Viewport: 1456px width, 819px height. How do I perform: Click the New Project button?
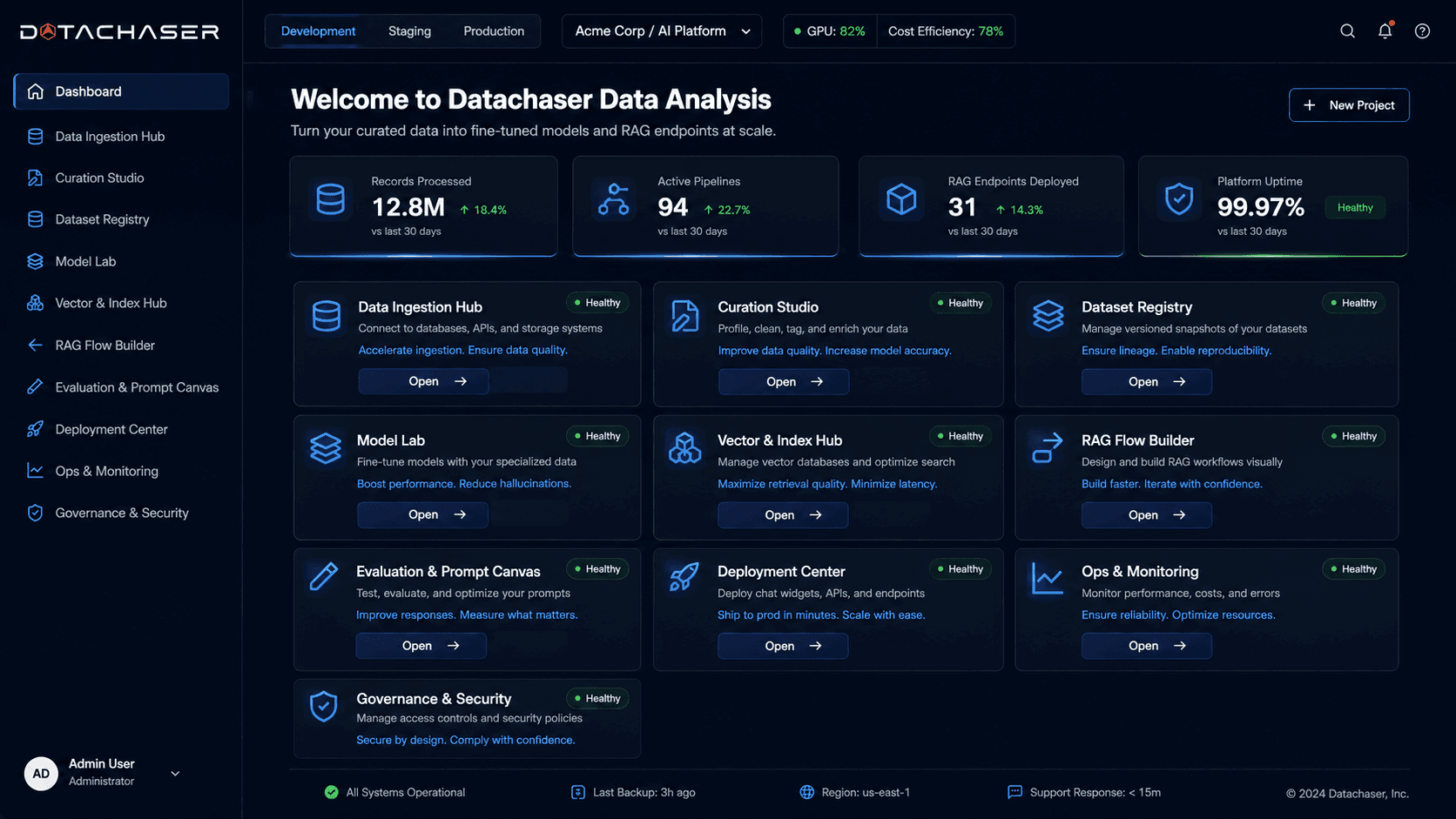pos(1349,105)
